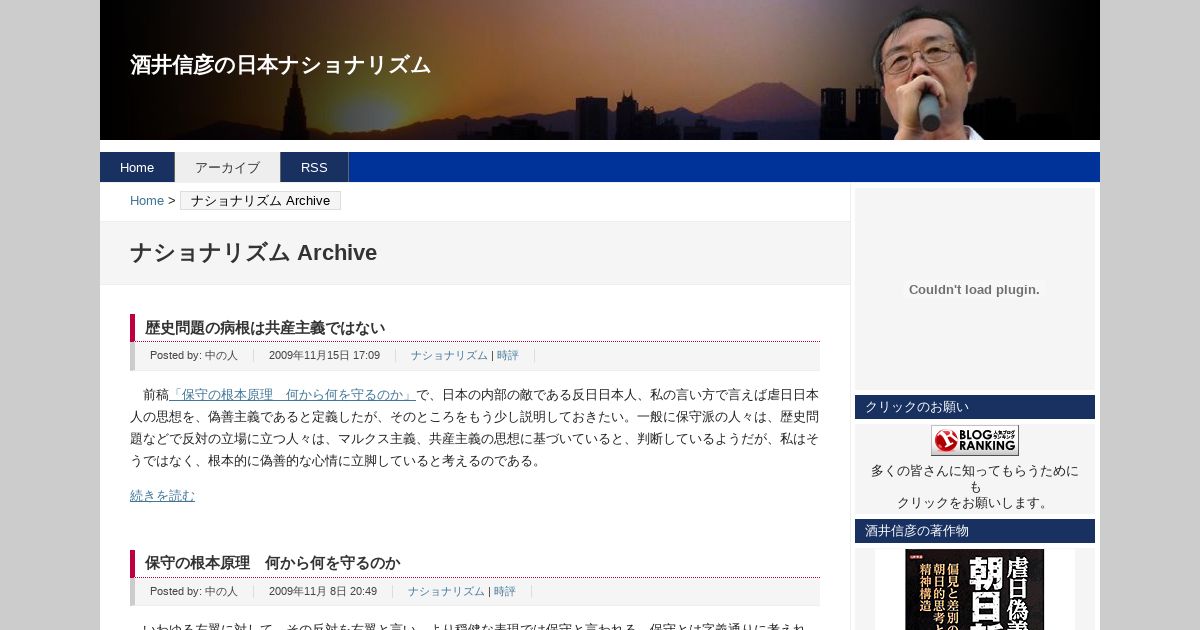Click the date 2009年11月 8日 20:49
This screenshot has height=630, width=1200.
323,591
